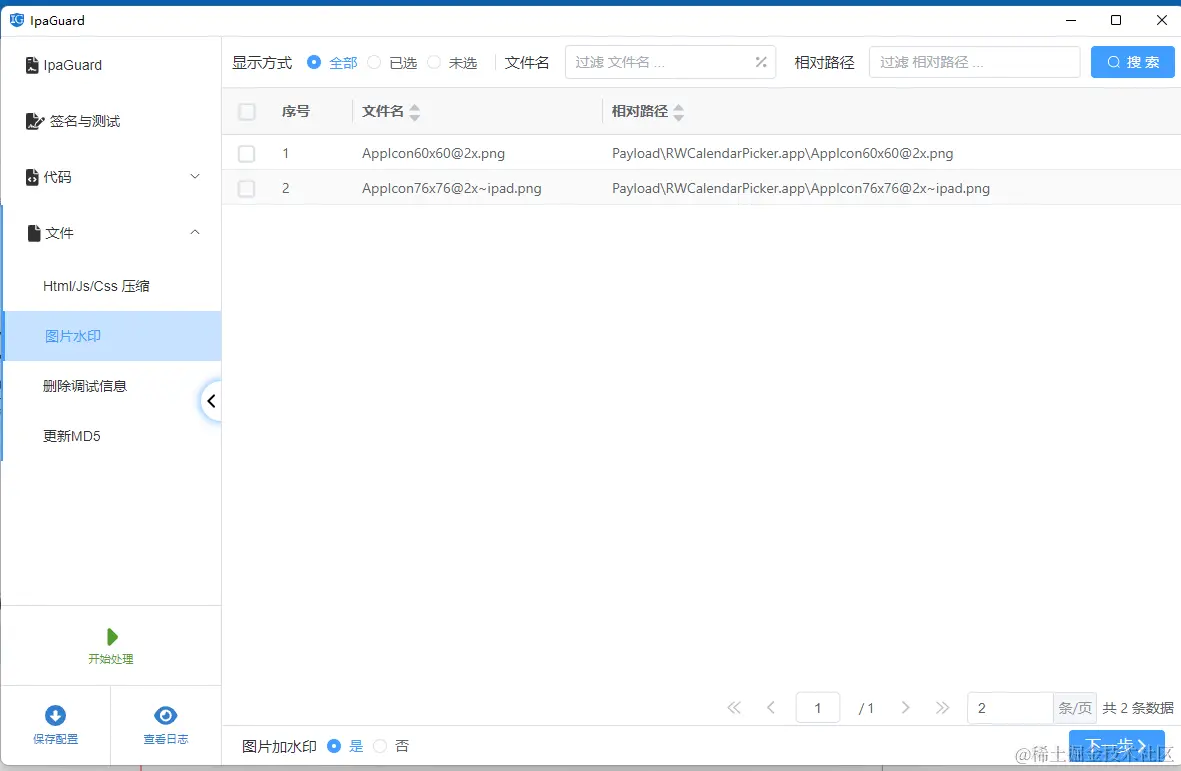Start processing with the 开始处理 play icon
The width and height of the screenshot is (1181, 771).
pyautogui.click(x=111, y=638)
